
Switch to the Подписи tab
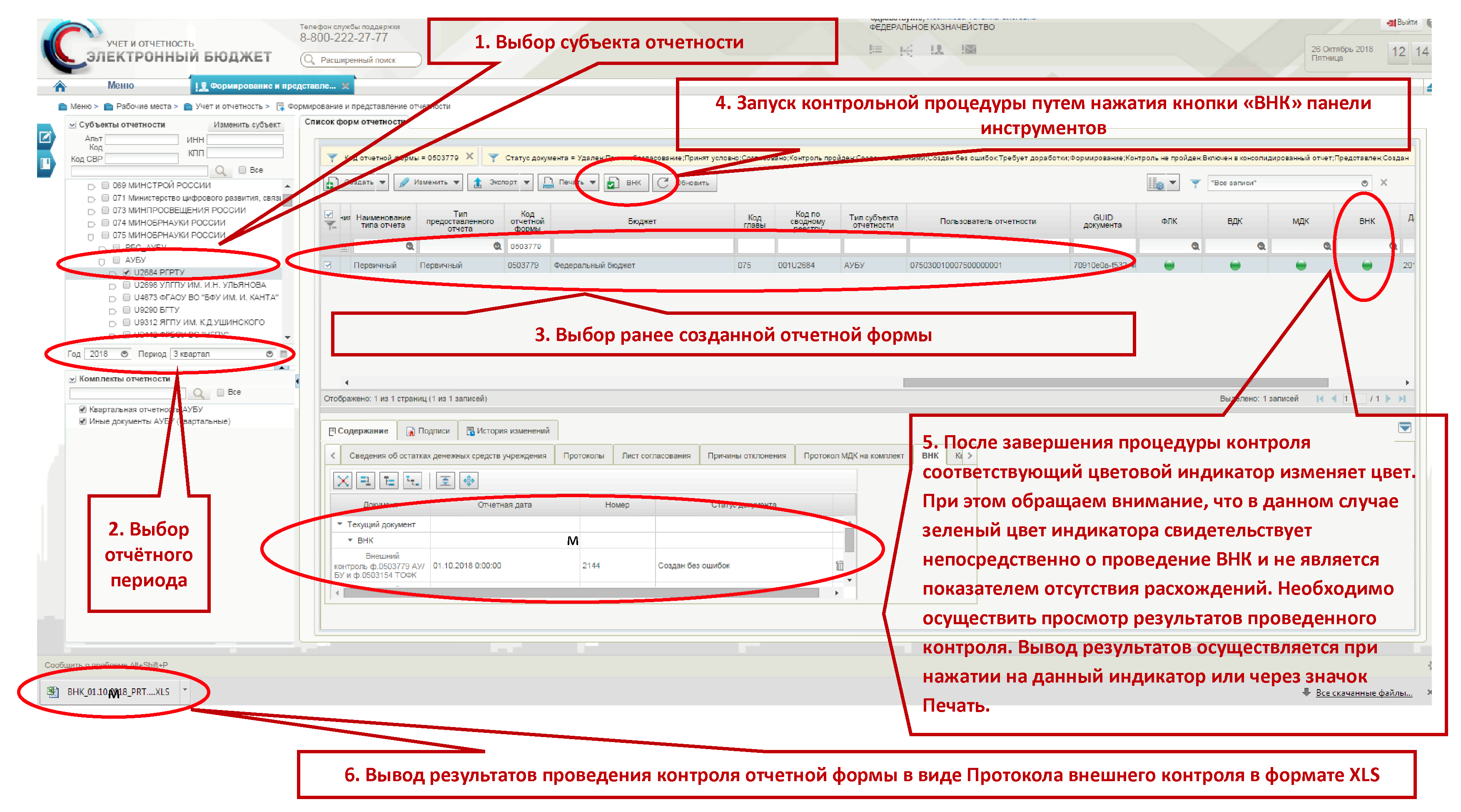click(x=428, y=431)
